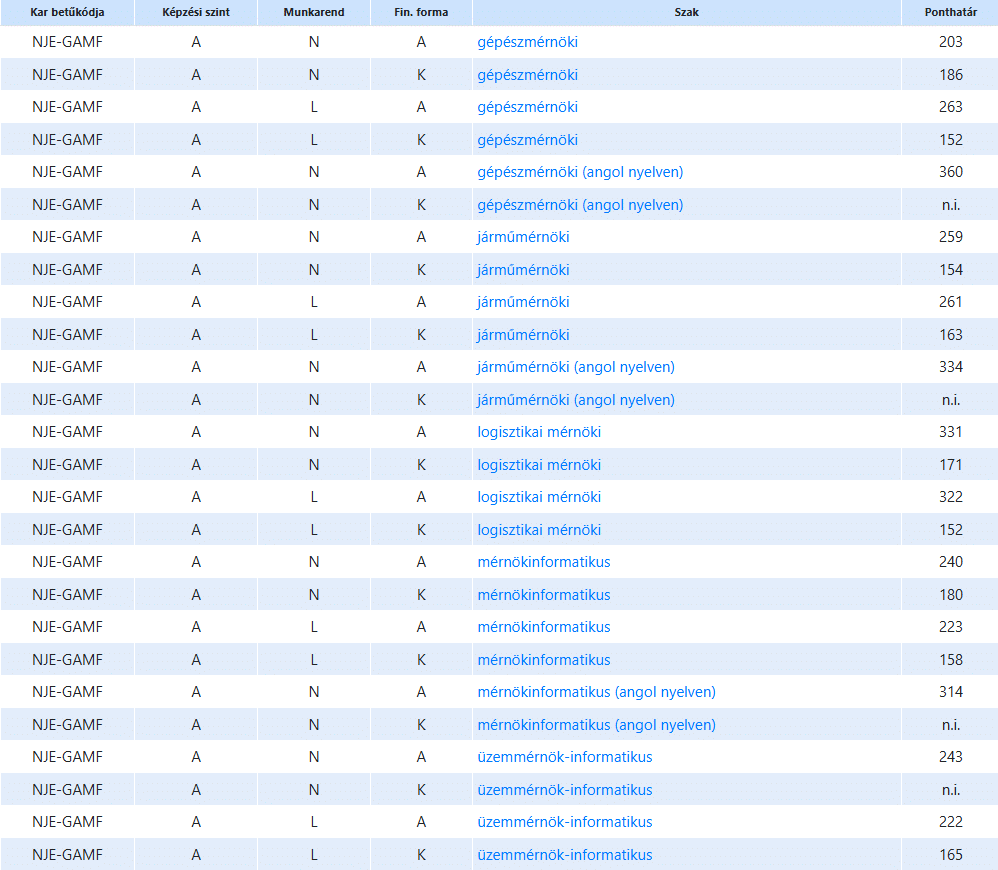998x870 pixels.
Task: Click the 'Fin. forma' column header
Action: (421, 13)
